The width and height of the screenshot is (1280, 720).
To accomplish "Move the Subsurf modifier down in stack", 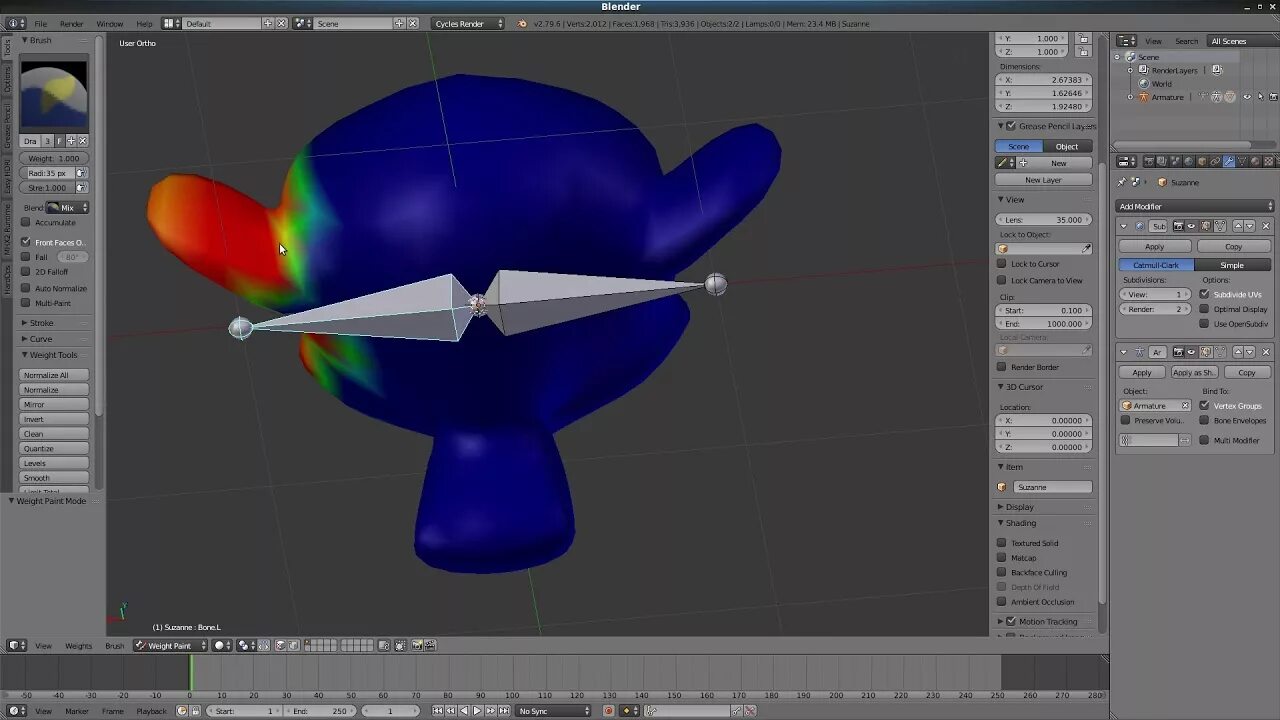I will (x=1250, y=226).
